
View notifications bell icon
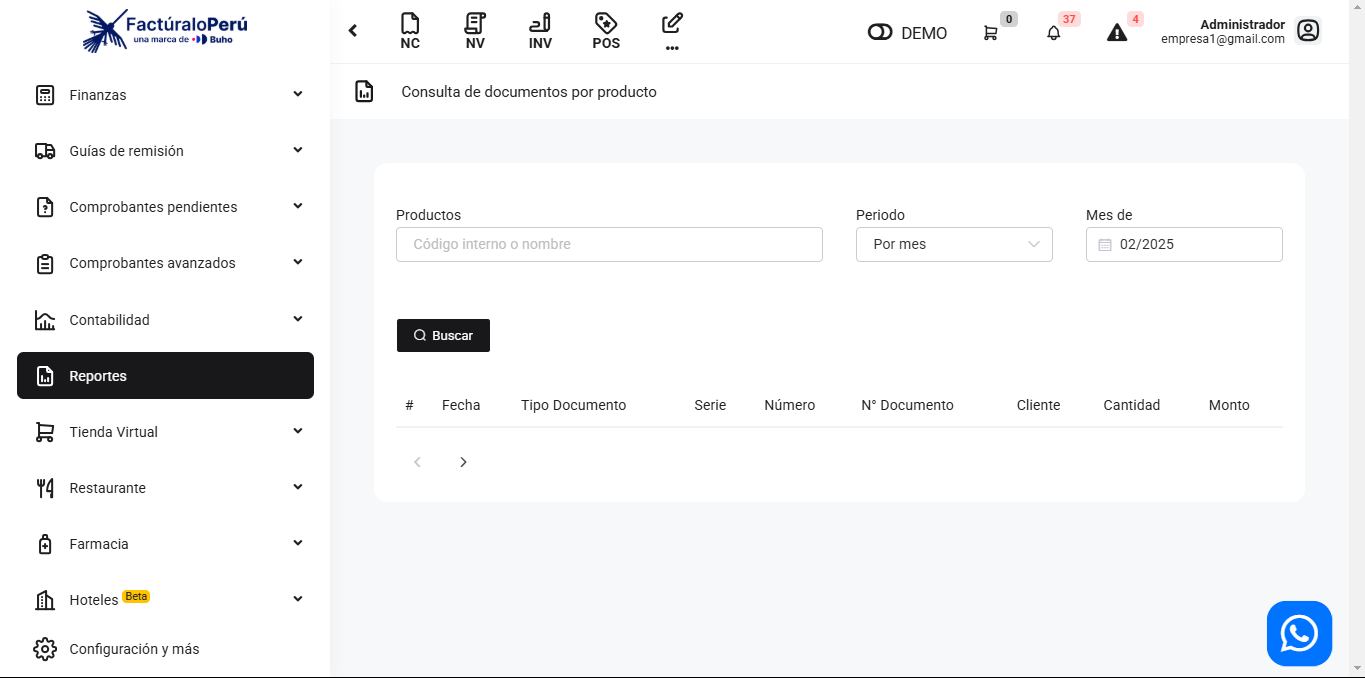[x=1053, y=33]
